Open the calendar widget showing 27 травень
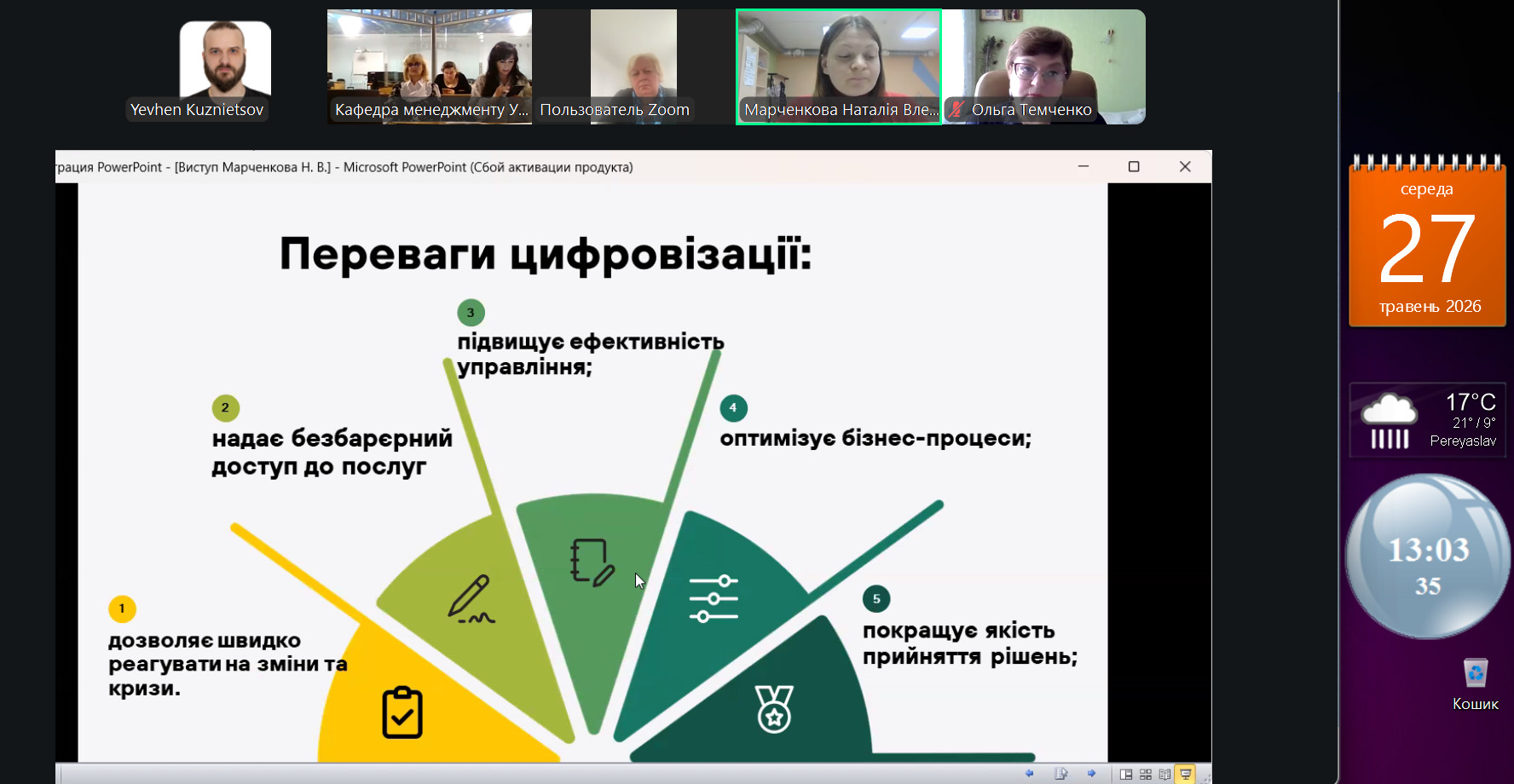Screen dimensions: 1514x784 pyautogui.click(x=1428, y=242)
